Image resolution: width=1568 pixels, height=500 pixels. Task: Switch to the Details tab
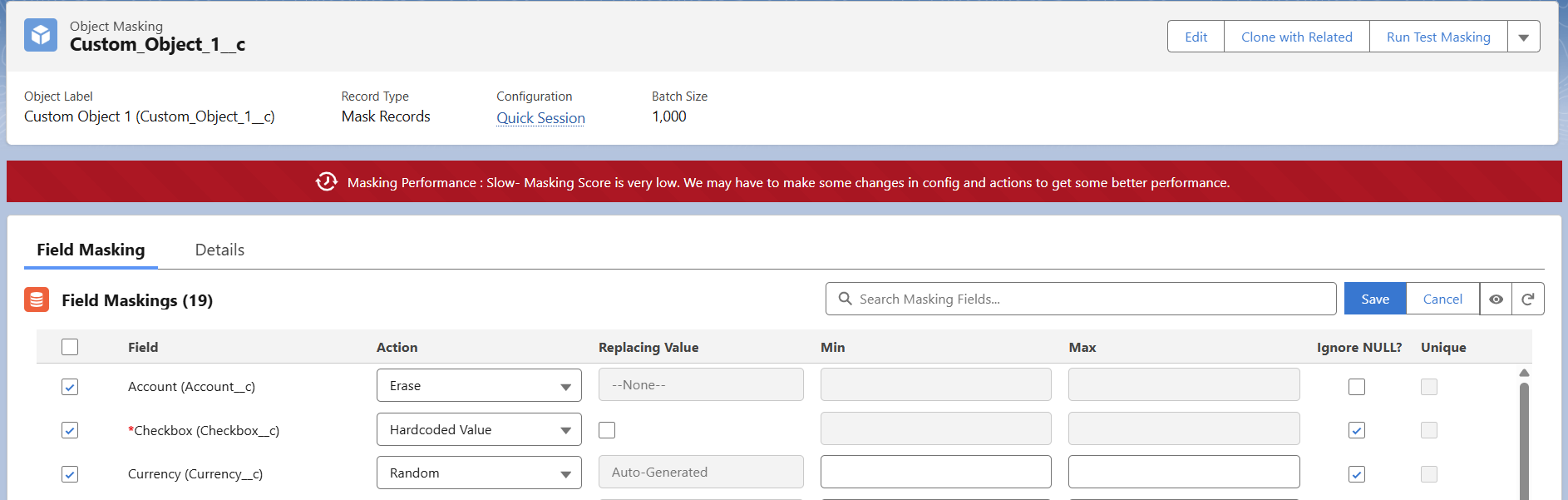tap(219, 250)
